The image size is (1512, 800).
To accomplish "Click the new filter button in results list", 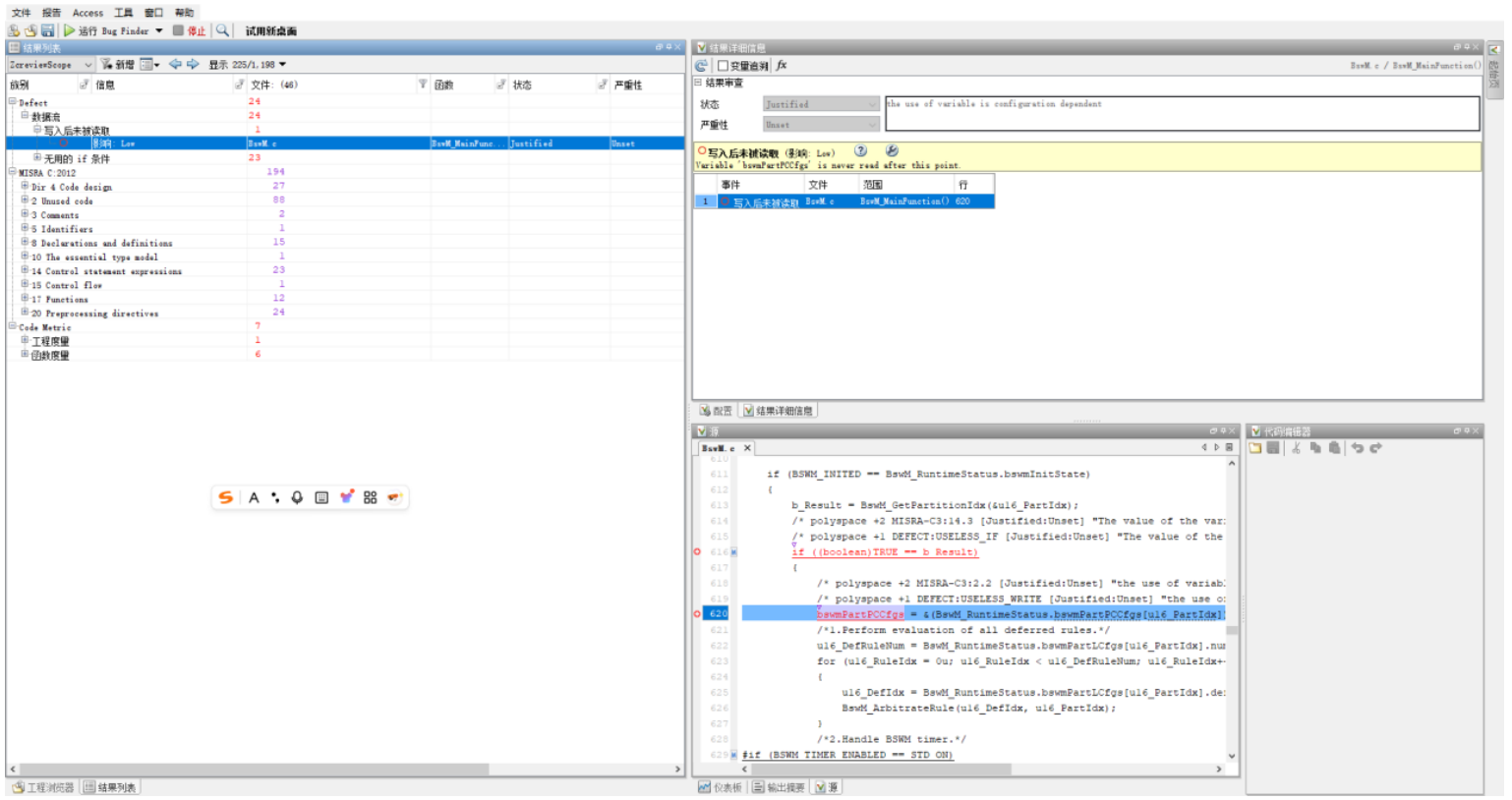I will [117, 64].
